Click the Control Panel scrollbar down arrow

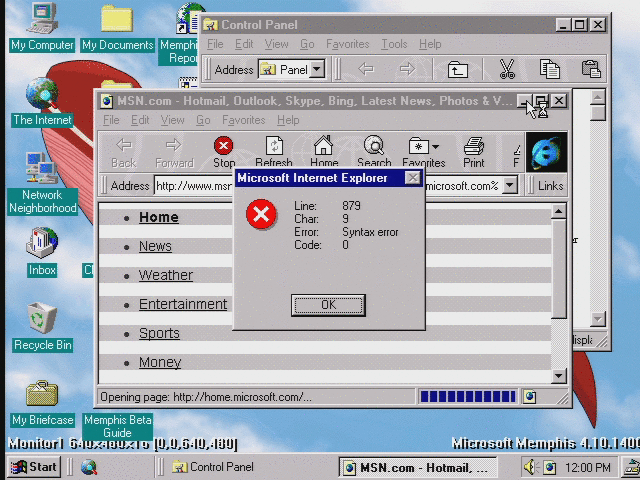tap(598, 319)
